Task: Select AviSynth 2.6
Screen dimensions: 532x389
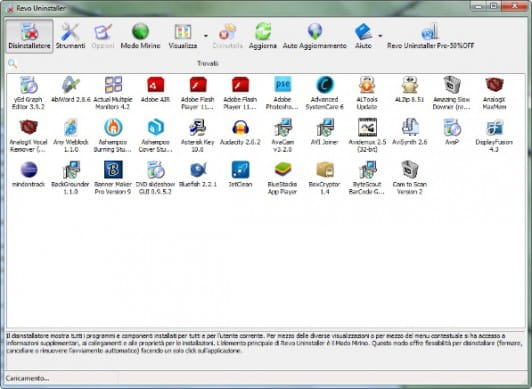Action: (x=410, y=132)
